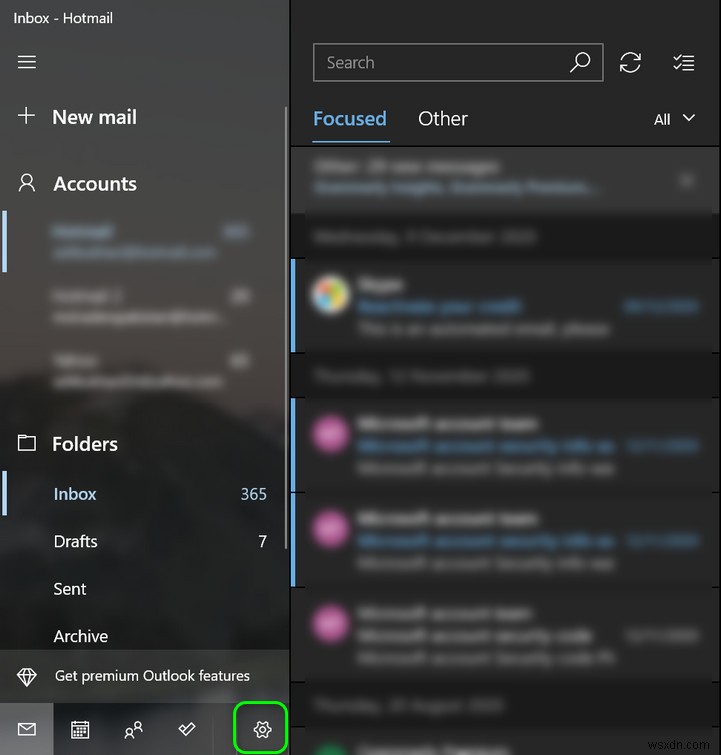
Task: Click the premium diamond icon
Action: pos(27,677)
